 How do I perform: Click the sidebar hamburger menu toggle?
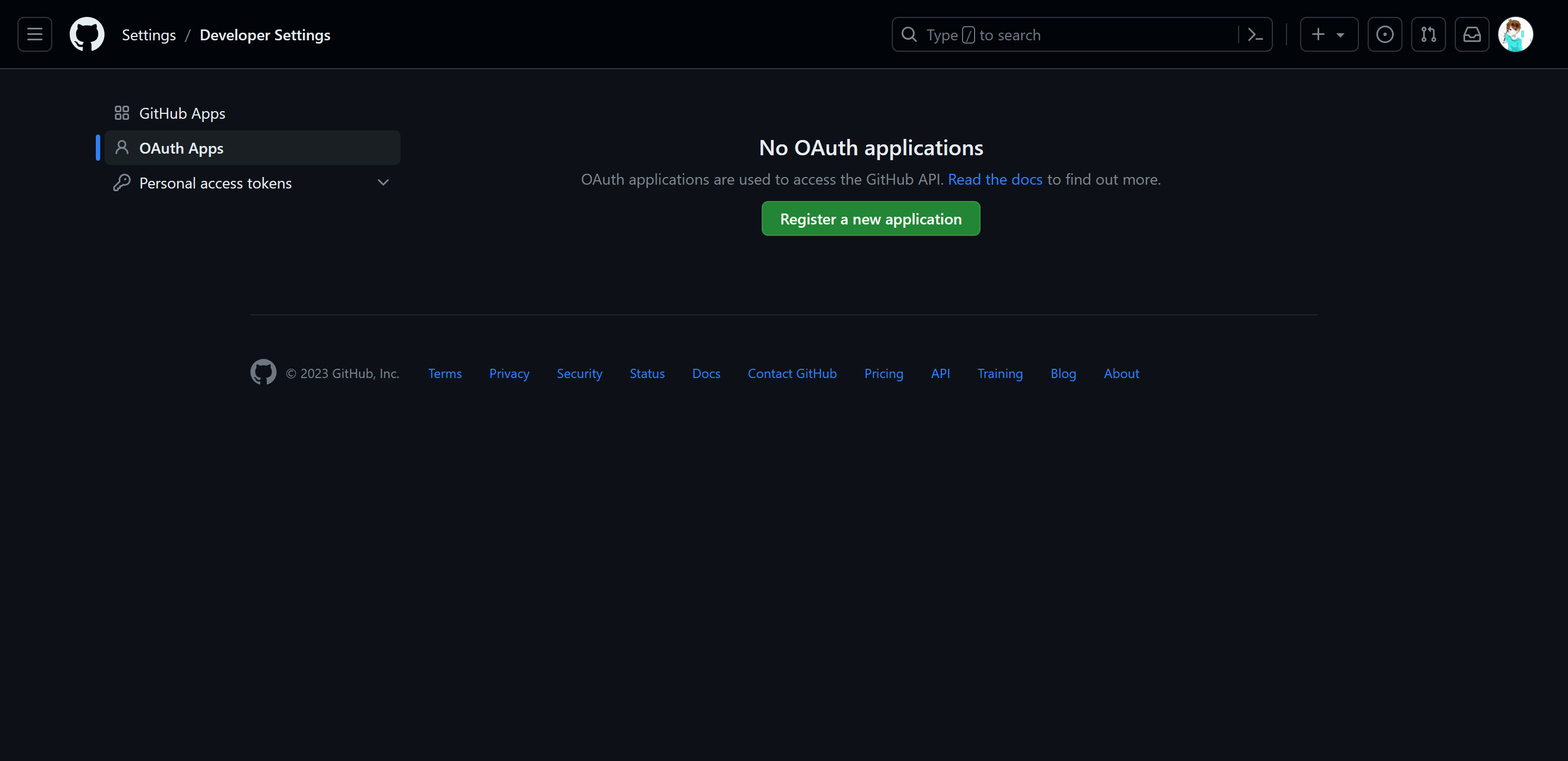click(33, 34)
